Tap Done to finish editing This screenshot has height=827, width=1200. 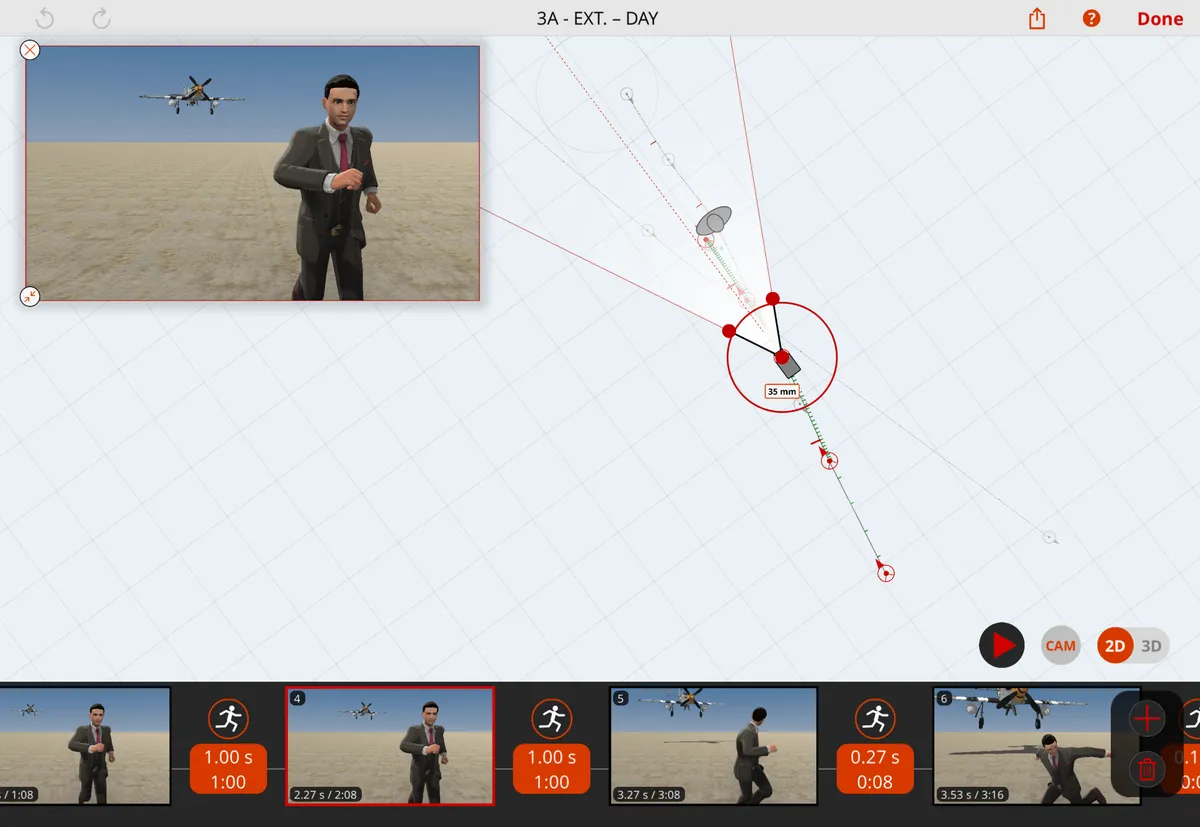click(x=1160, y=19)
